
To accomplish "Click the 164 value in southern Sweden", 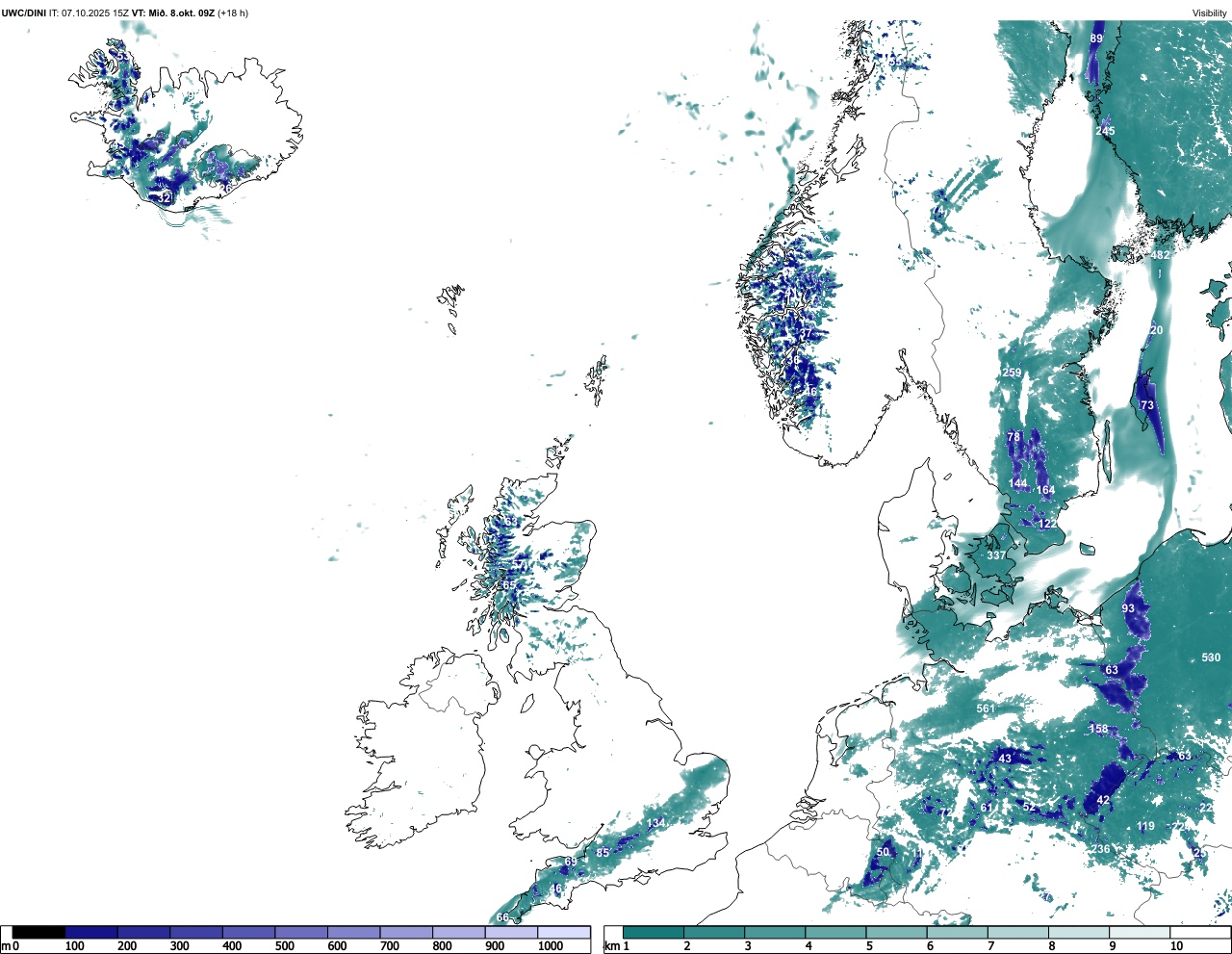I will pyautogui.click(x=1045, y=490).
